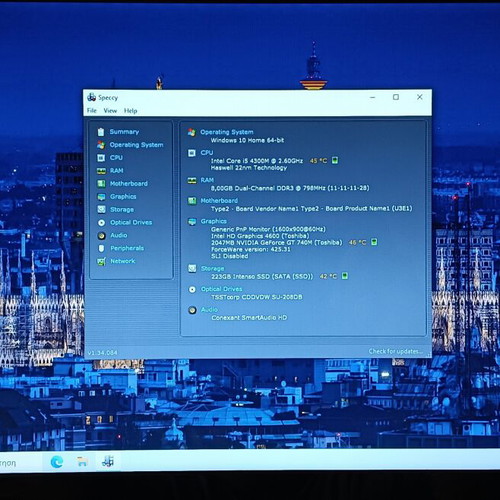
Task: Select the Audio speaker icon in sidebar
Action: click(x=102, y=236)
